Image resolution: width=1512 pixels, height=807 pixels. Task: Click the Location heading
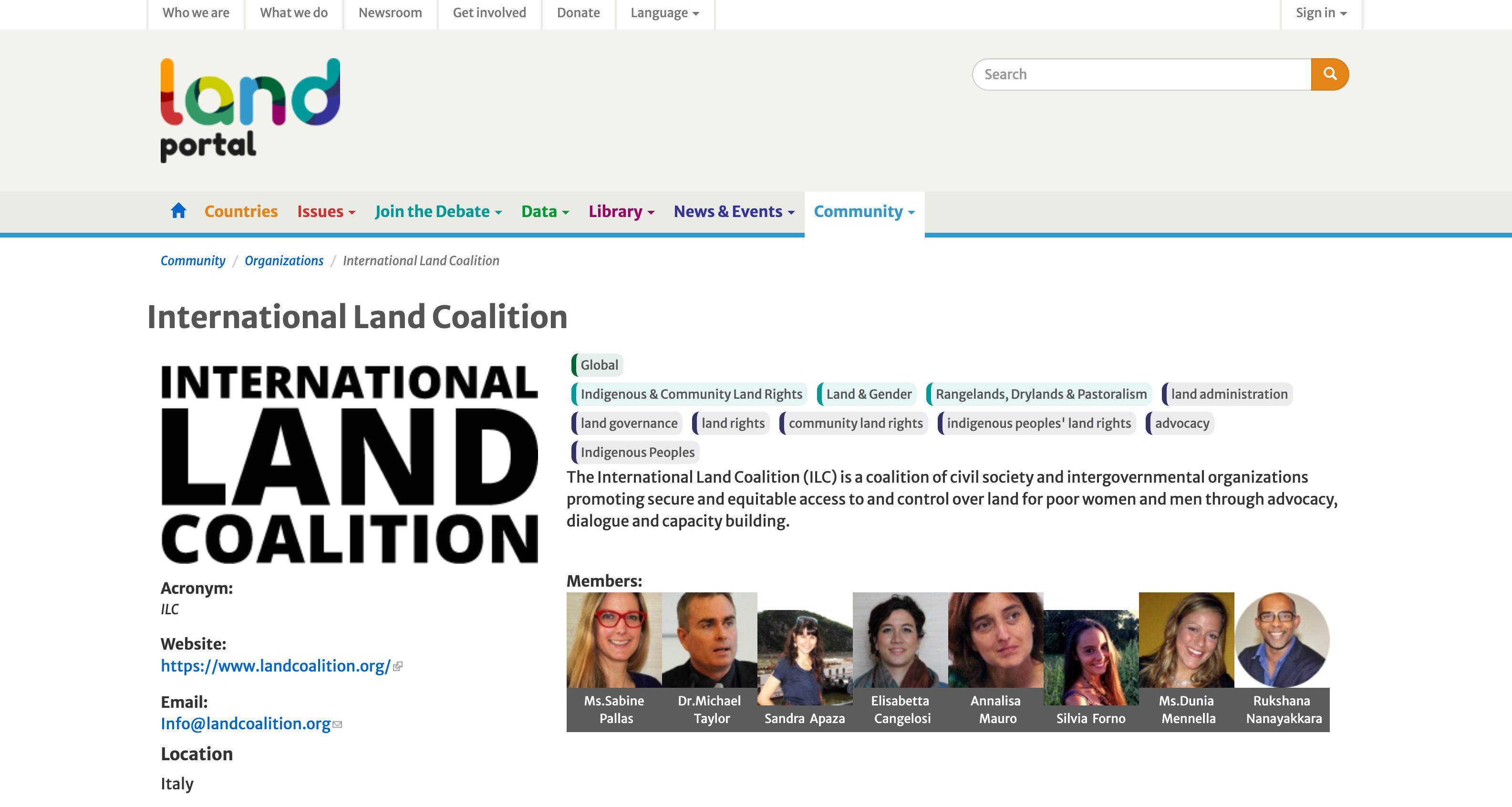(x=197, y=754)
